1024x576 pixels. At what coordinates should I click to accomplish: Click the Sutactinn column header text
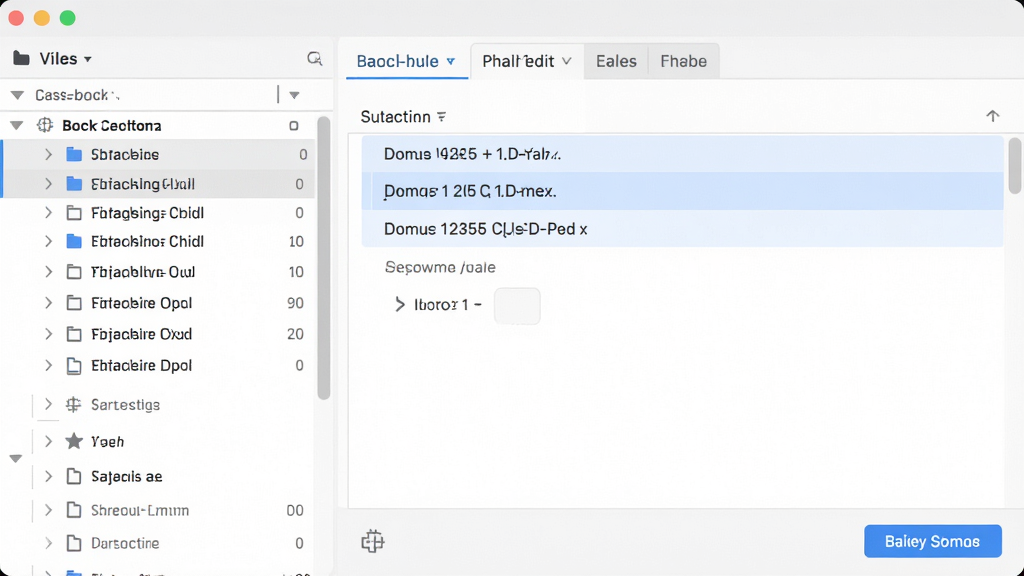pos(396,117)
